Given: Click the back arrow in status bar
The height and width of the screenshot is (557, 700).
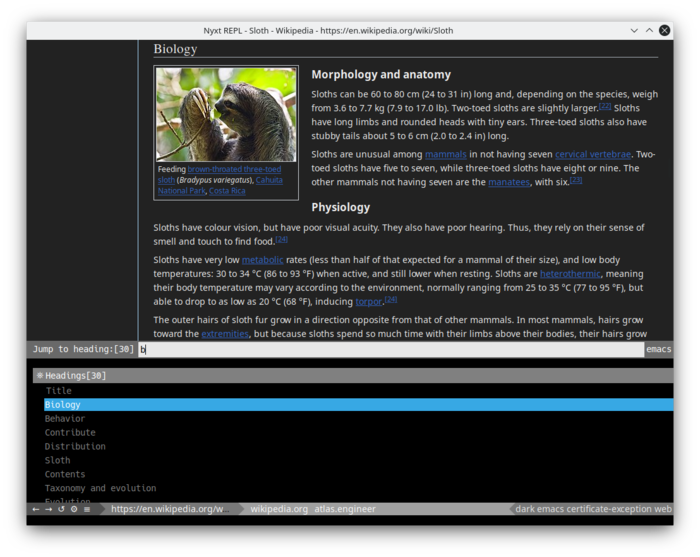Looking at the screenshot, I should pos(36,509).
